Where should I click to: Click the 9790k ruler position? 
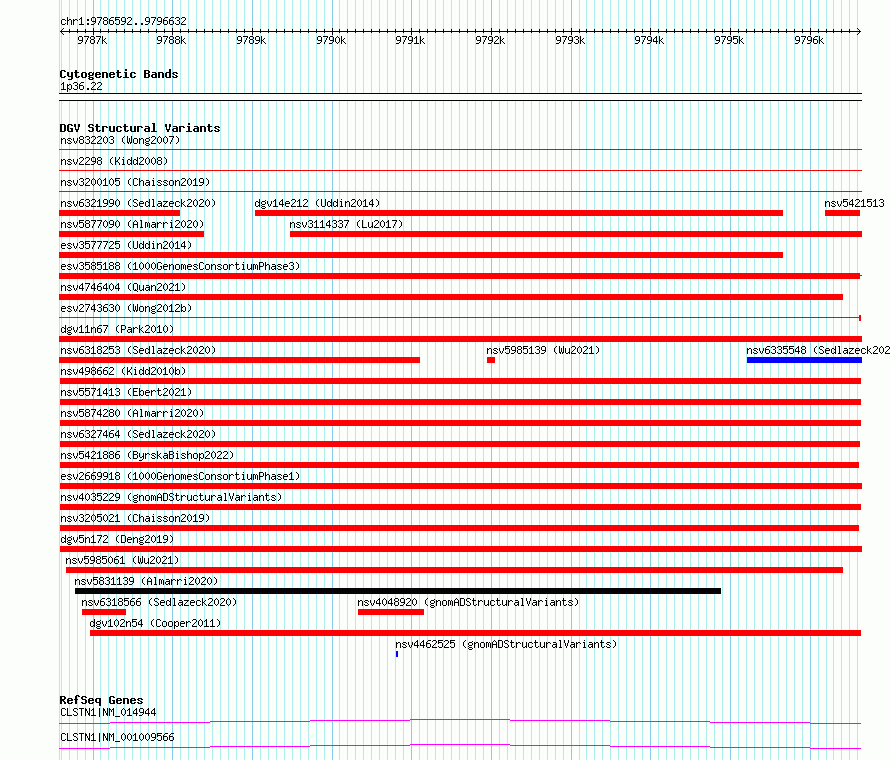(x=331, y=40)
